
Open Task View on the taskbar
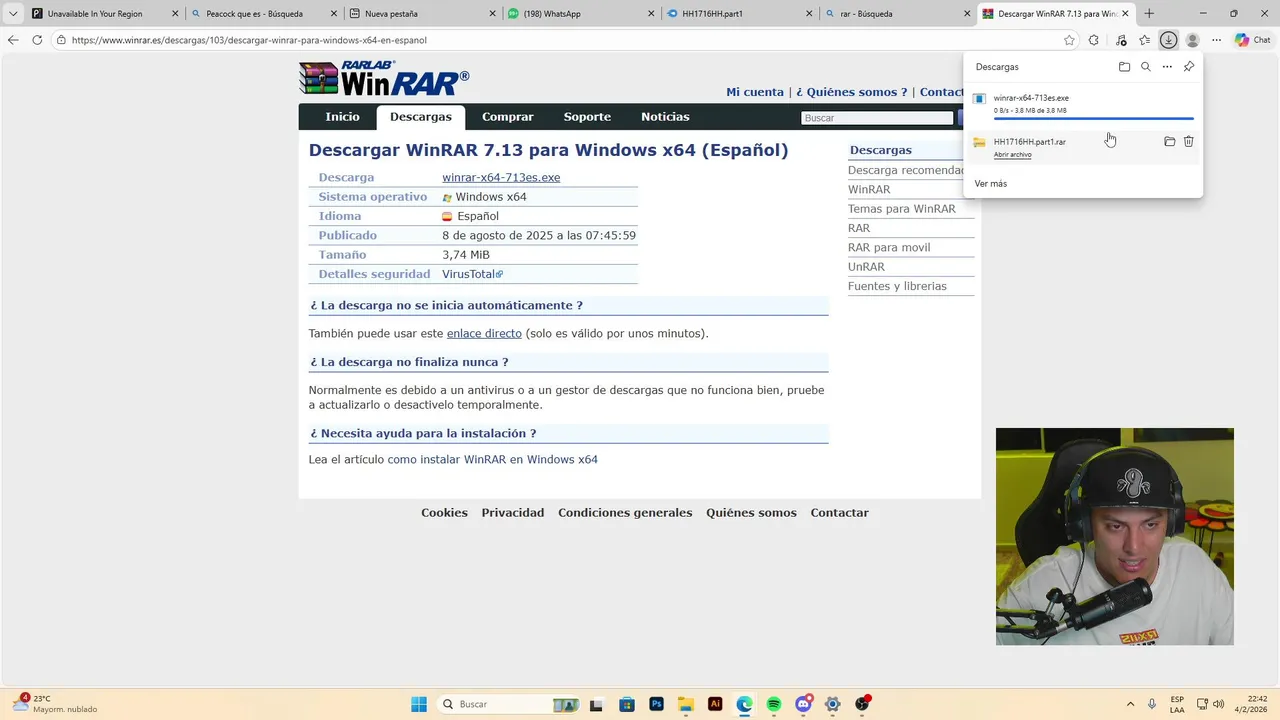pos(597,704)
